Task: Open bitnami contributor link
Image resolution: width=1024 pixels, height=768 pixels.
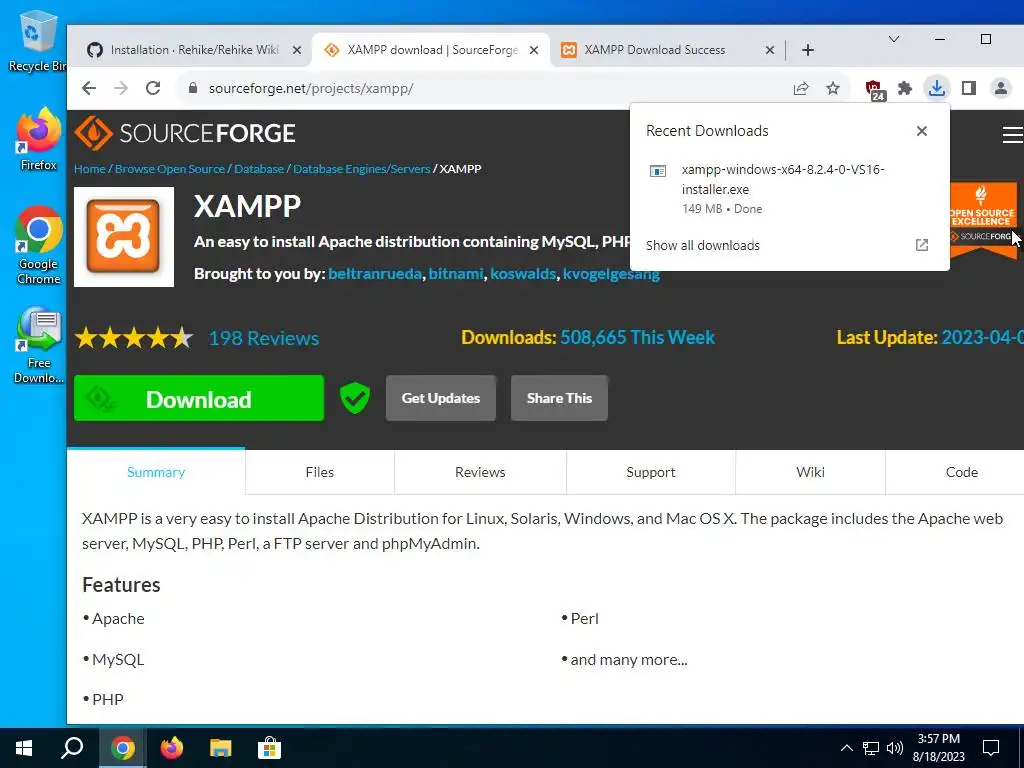Action: point(456,274)
